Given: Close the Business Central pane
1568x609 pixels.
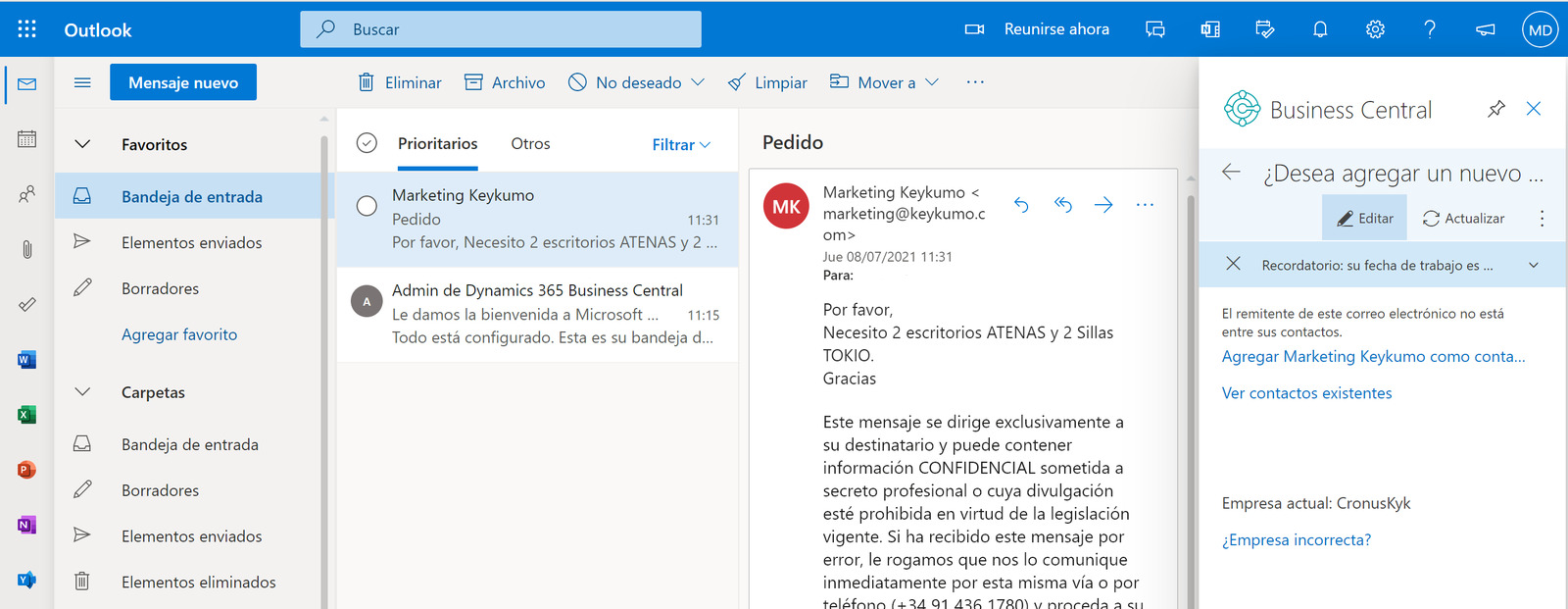Looking at the screenshot, I should point(1534,109).
